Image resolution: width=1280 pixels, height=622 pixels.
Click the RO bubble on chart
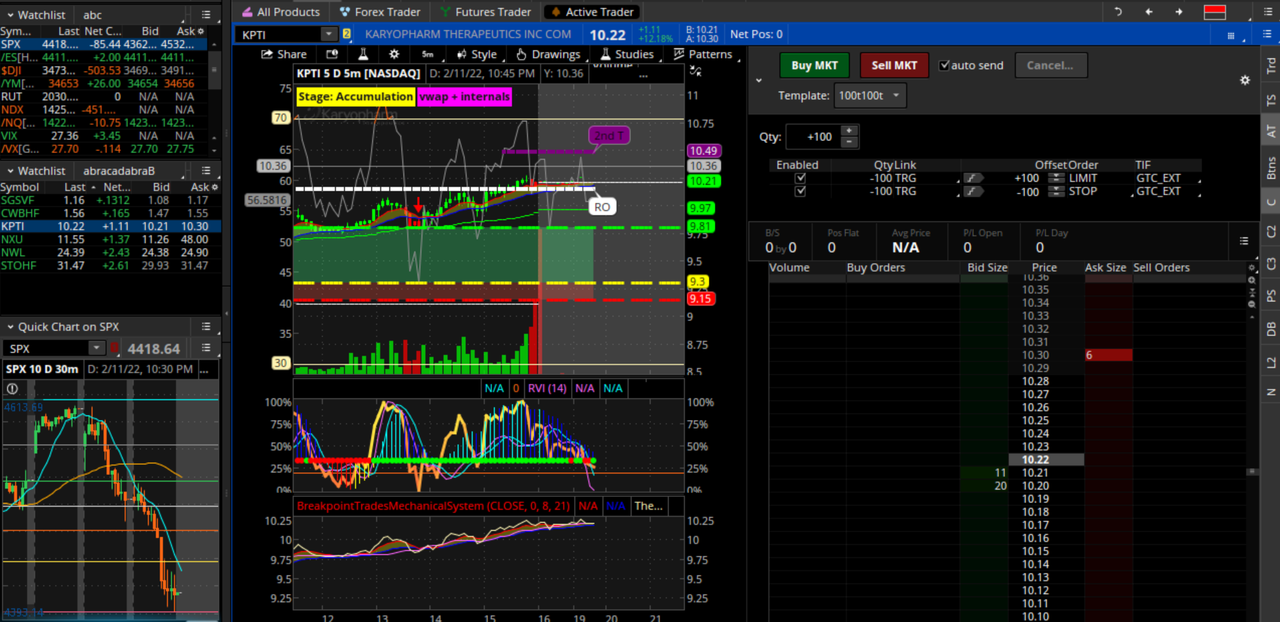(x=601, y=207)
